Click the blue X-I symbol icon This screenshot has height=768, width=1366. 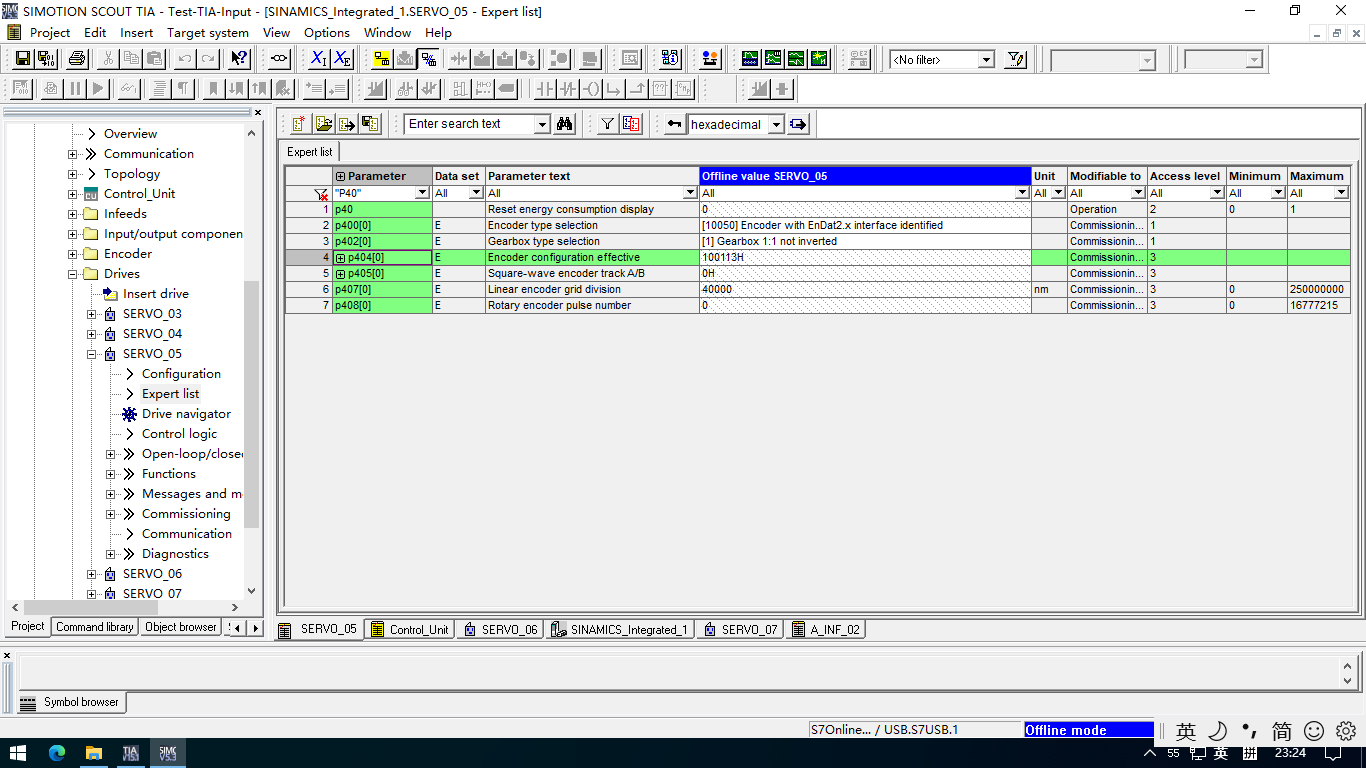[318, 59]
